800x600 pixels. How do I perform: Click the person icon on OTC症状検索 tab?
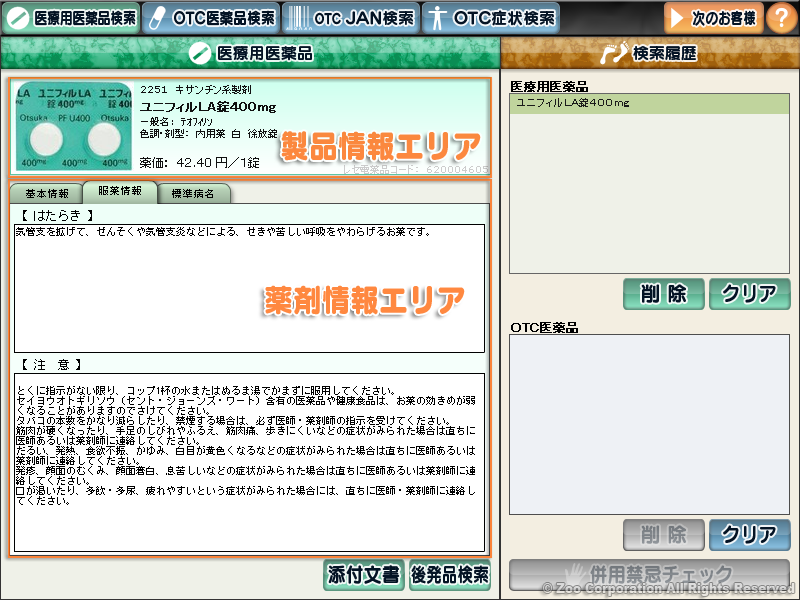coord(436,18)
